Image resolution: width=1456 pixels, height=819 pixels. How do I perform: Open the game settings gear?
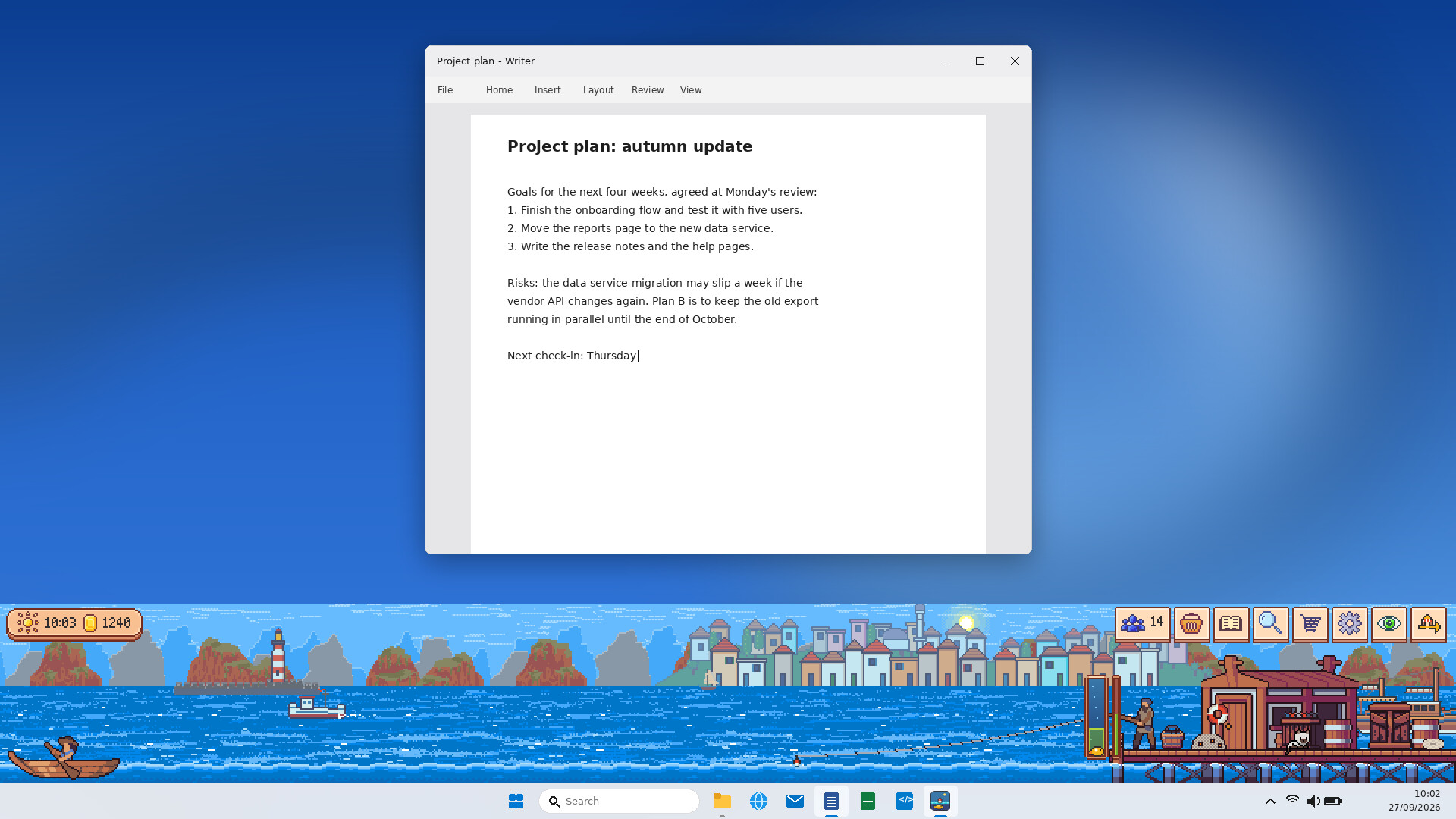(1349, 624)
